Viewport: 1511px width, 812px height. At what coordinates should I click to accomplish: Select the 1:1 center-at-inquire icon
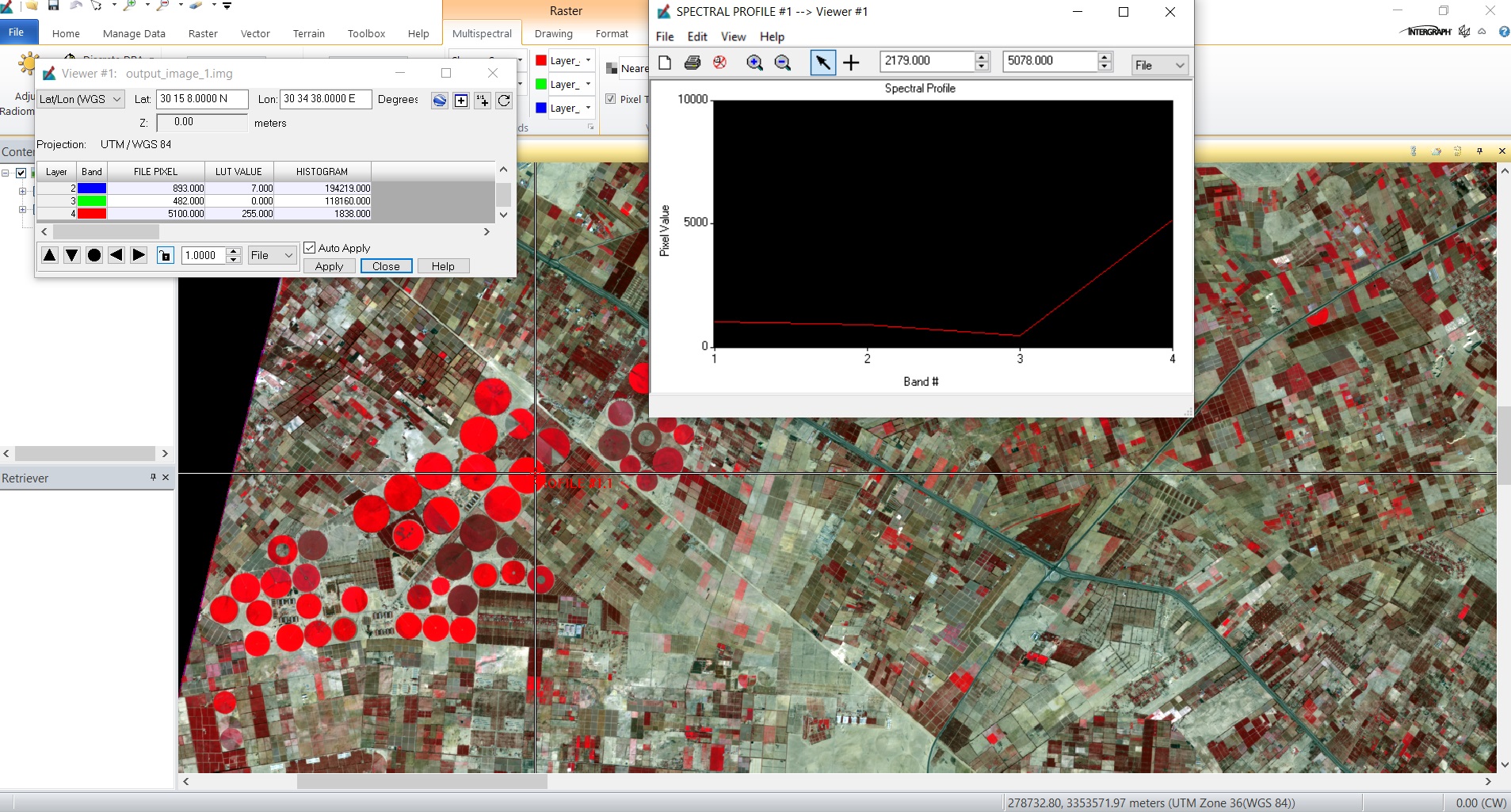coord(482,101)
